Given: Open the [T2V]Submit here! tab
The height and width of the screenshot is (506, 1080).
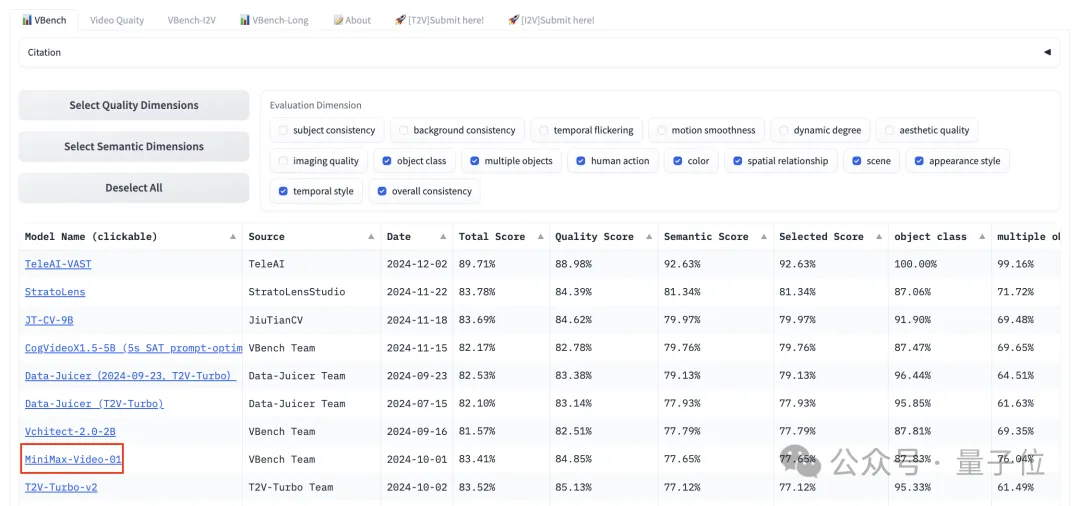Looking at the screenshot, I should click(x=439, y=20).
